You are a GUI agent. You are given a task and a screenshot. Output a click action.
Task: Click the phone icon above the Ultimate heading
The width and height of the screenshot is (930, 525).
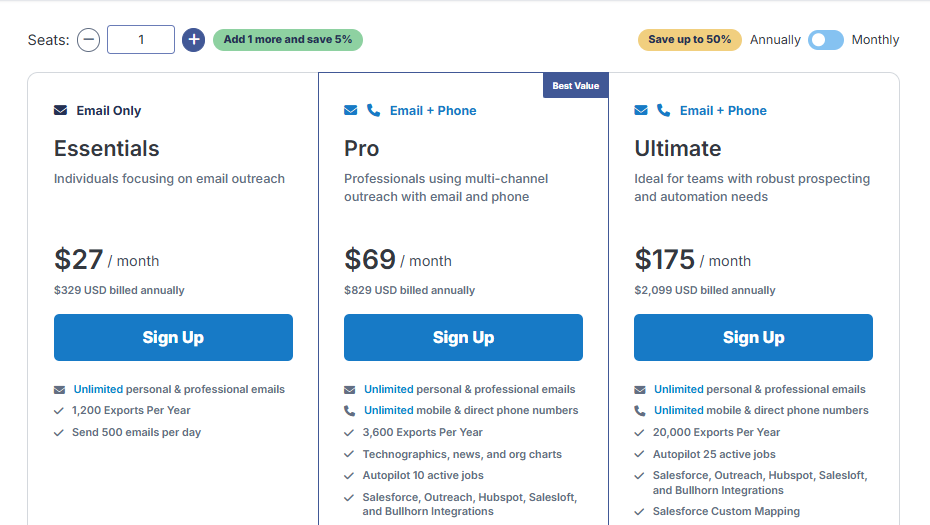663,110
